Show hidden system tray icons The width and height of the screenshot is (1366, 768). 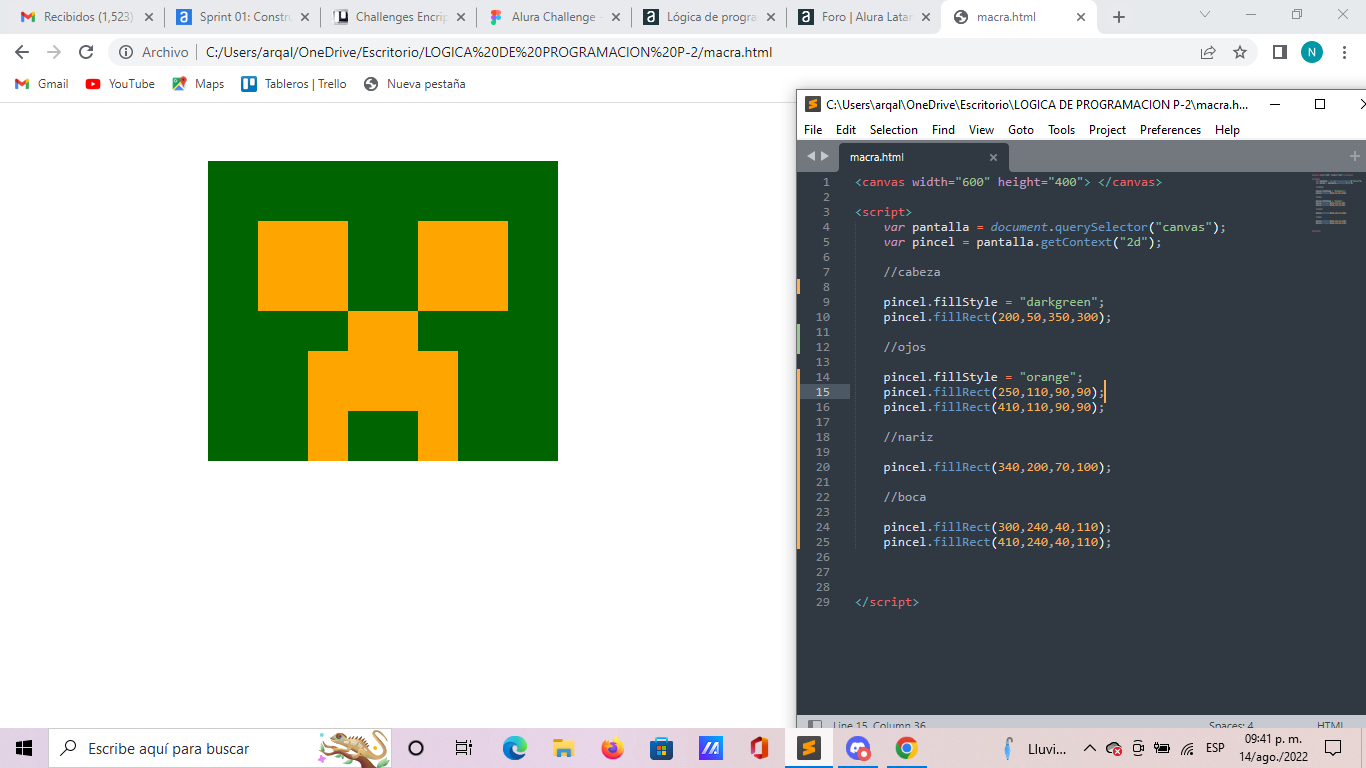pyautogui.click(x=1090, y=748)
